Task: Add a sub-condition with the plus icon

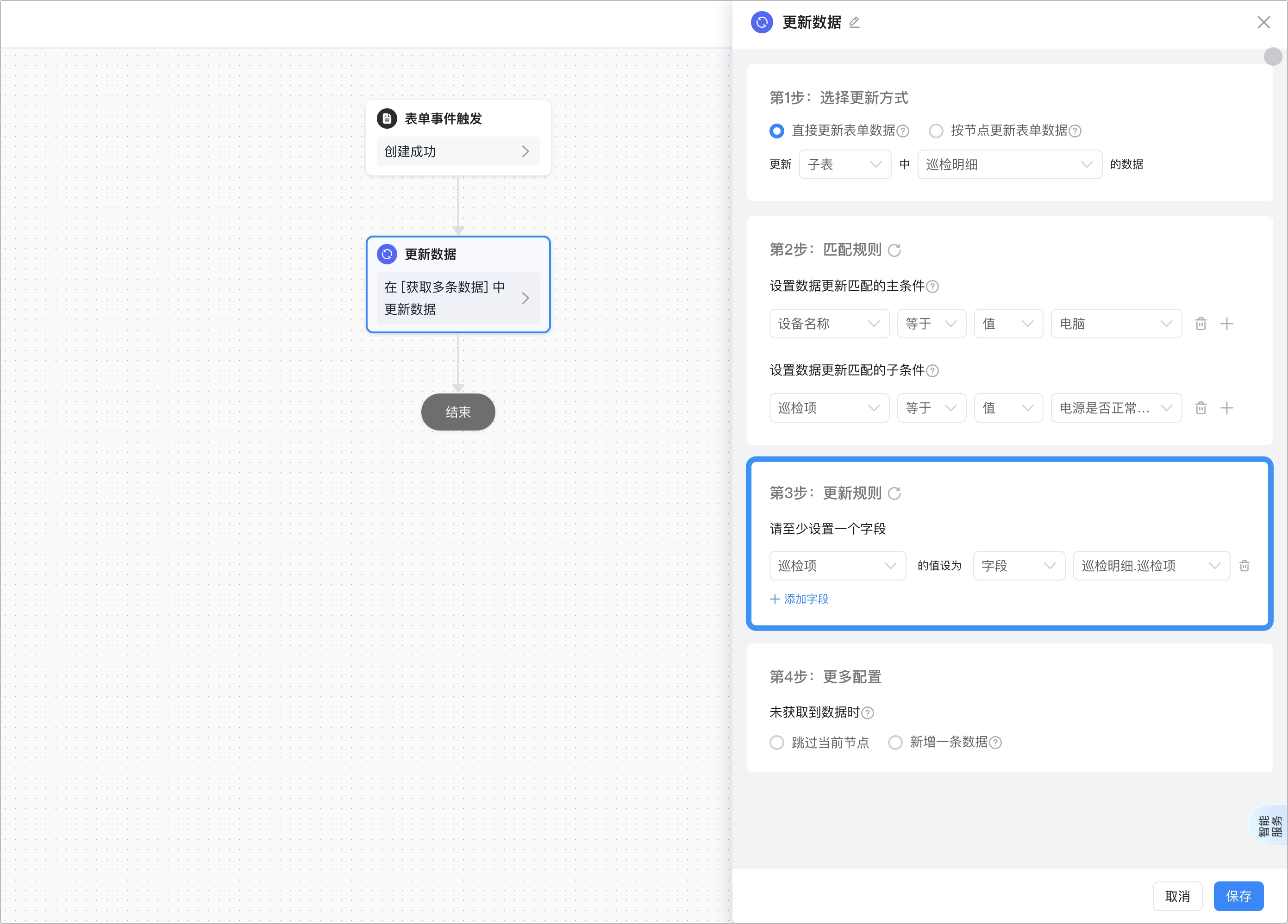Action: [x=1227, y=408]
